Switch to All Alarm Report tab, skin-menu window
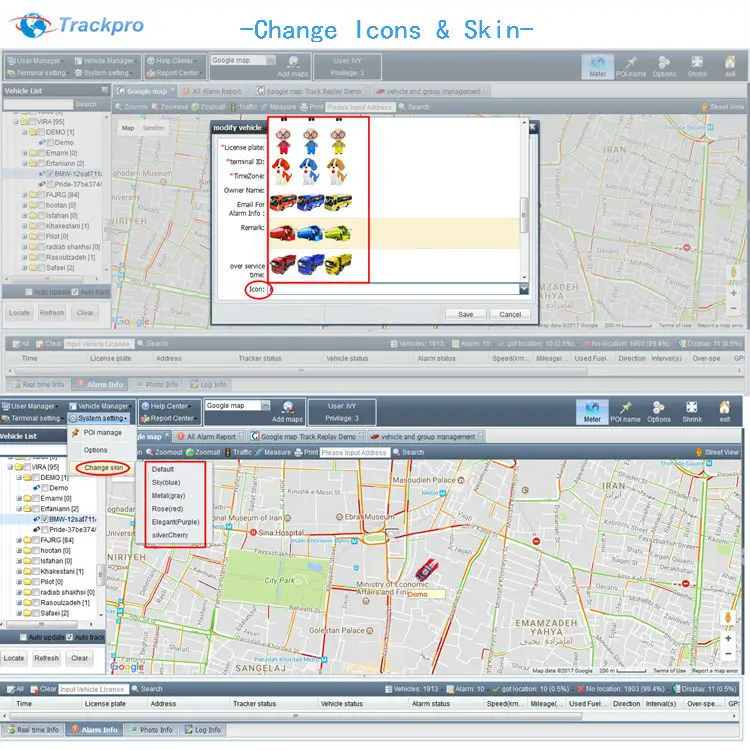This screenshot has height=750, width=750. [210, 437]
